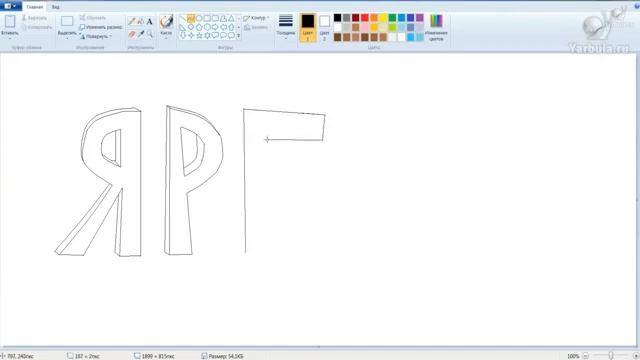This screenshot has height=360, width=640.
Task: Pick the green color swatch
Action: (392, 18)
